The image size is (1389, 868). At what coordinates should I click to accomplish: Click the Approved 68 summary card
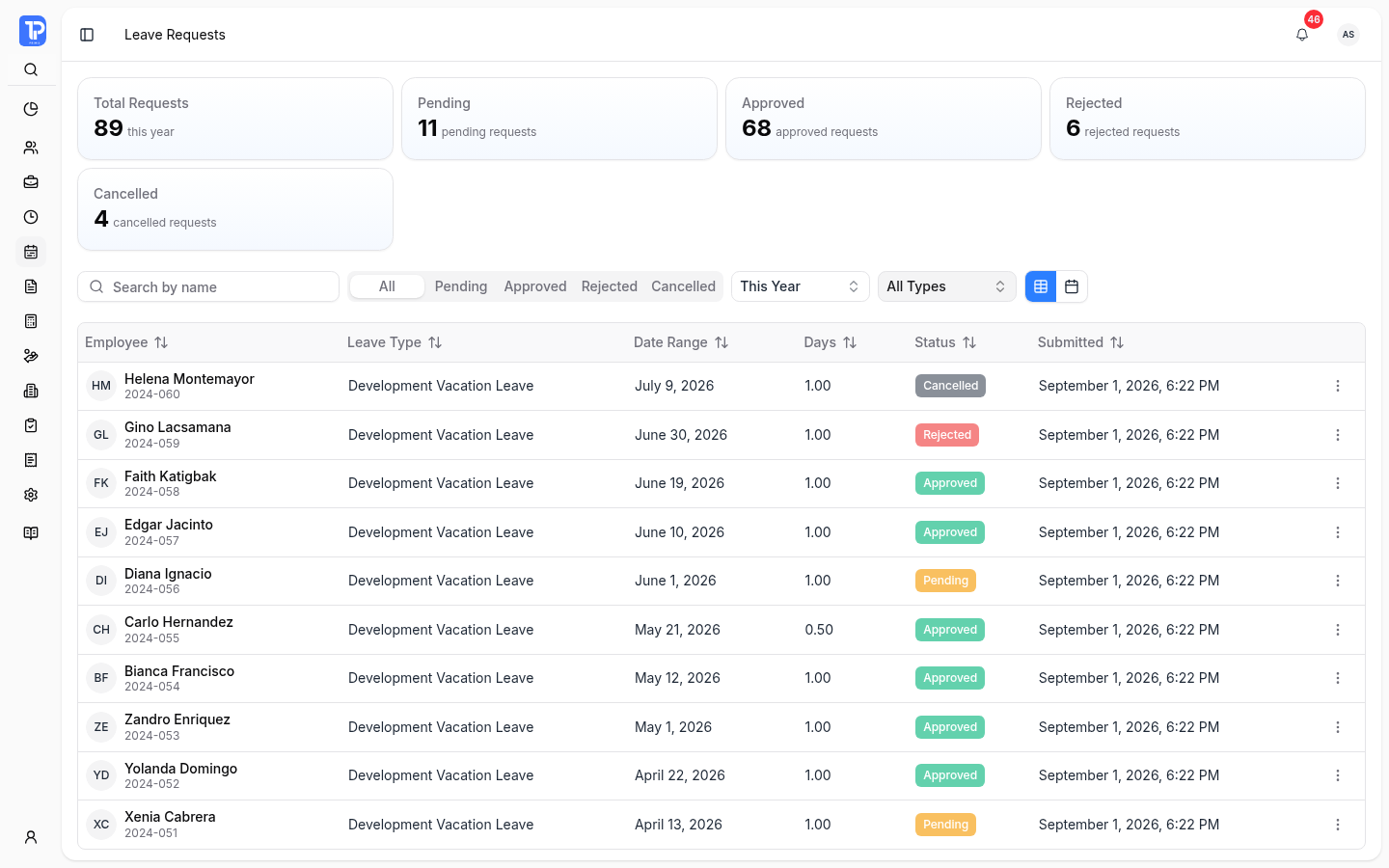884,119
